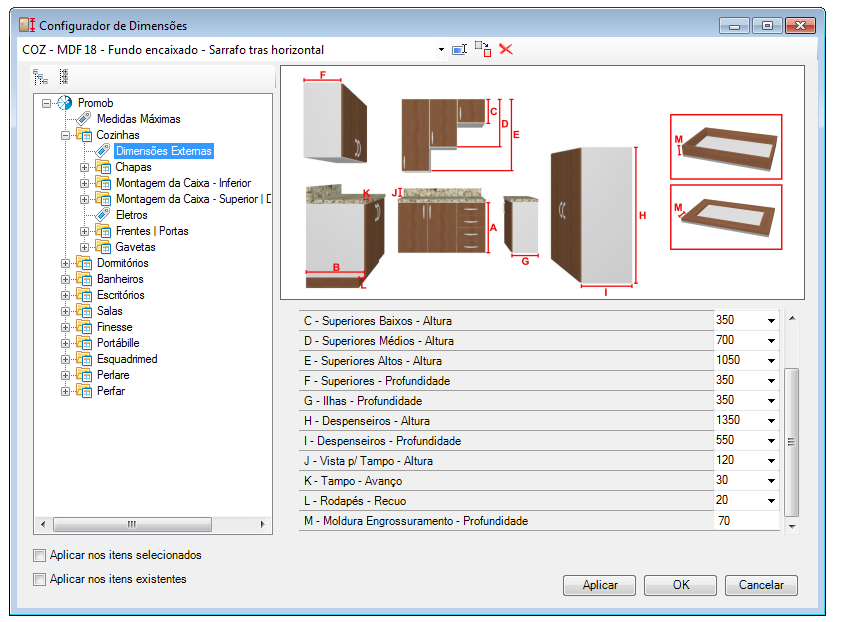The width and height of the screenshot is (846, 622).
Task: Select Eletros tree item
Action: [x=132, y=215]
